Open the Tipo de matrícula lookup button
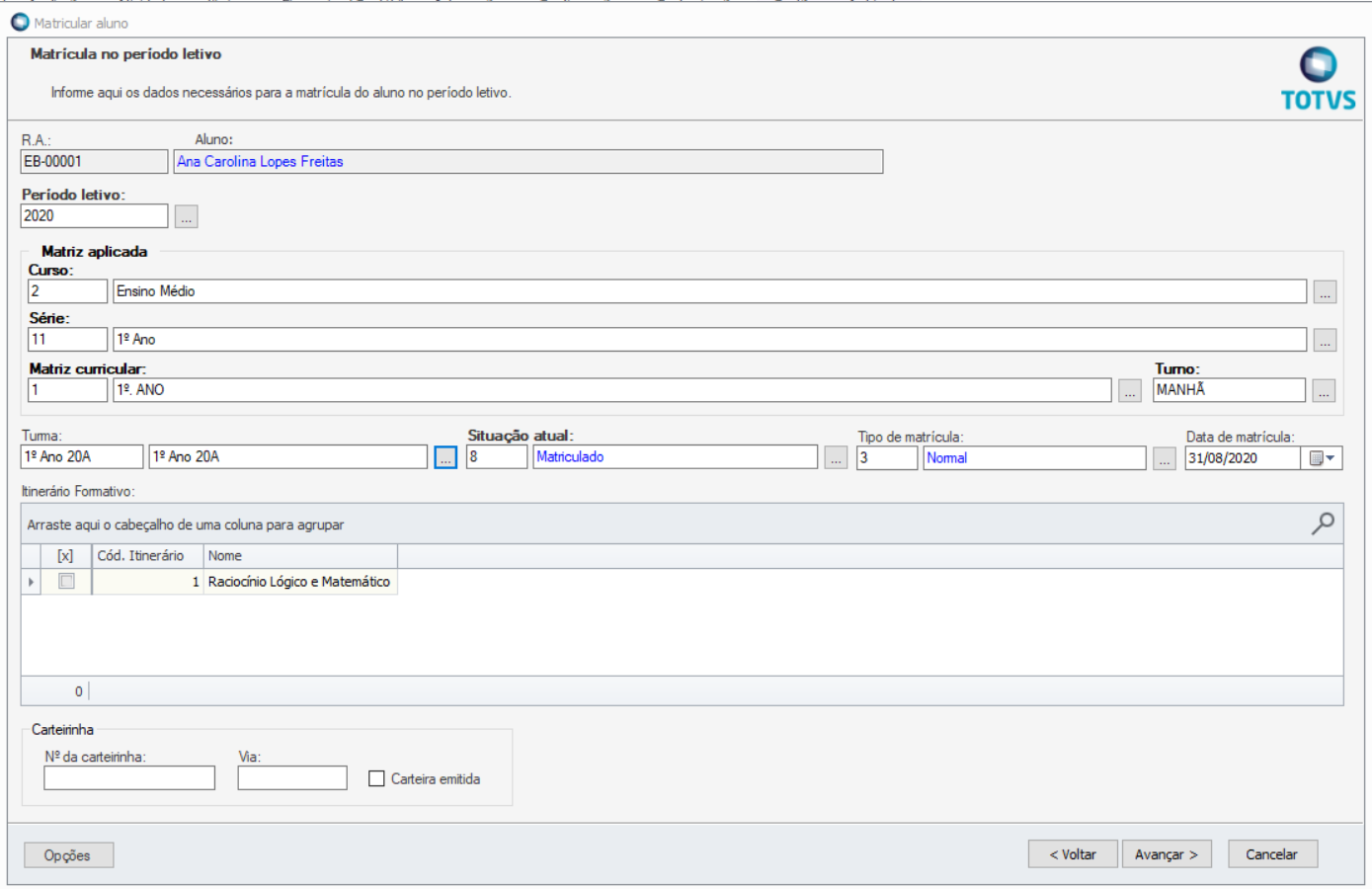 click(1165, 458)
